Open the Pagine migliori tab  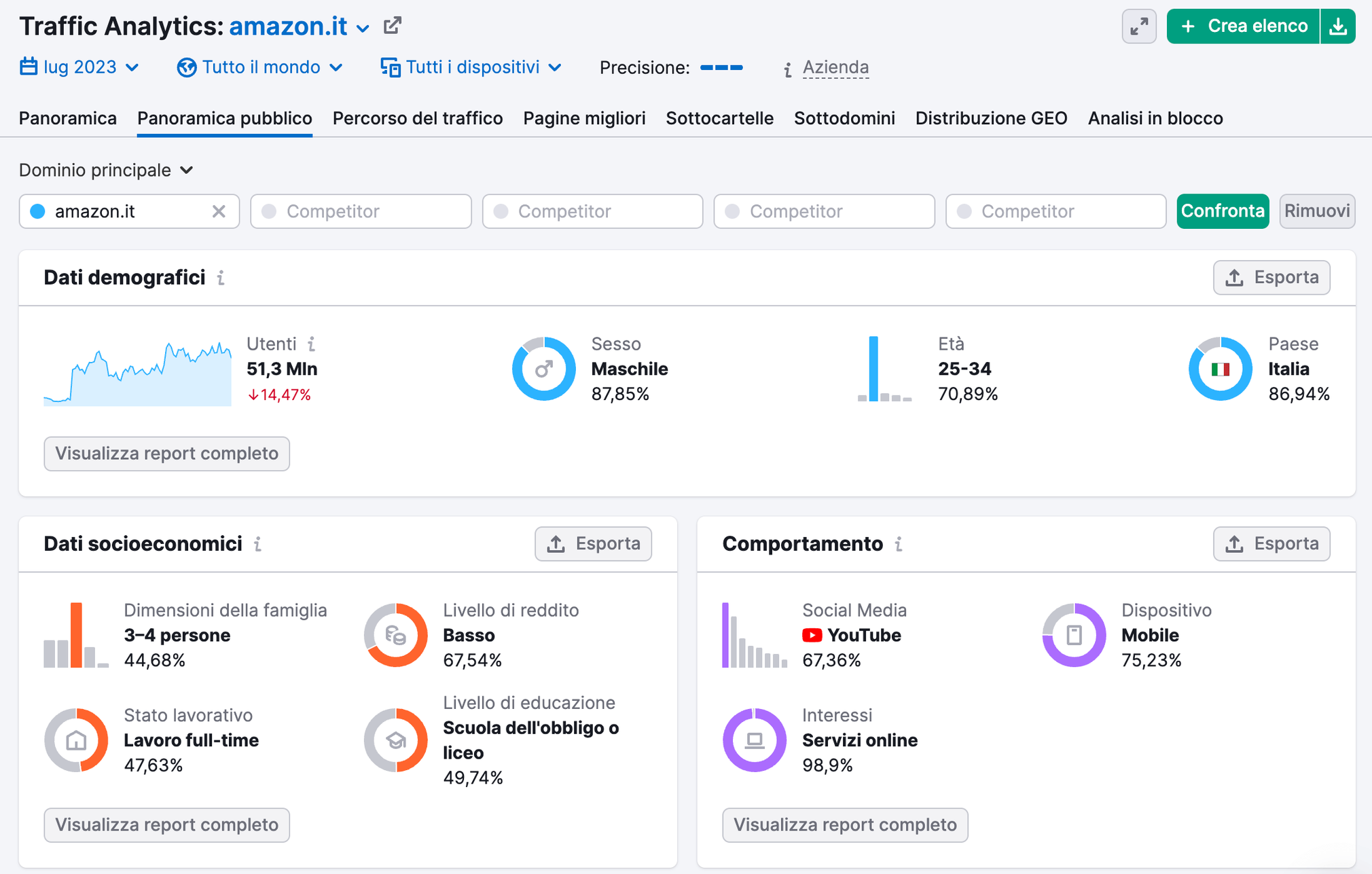point(584,118)
